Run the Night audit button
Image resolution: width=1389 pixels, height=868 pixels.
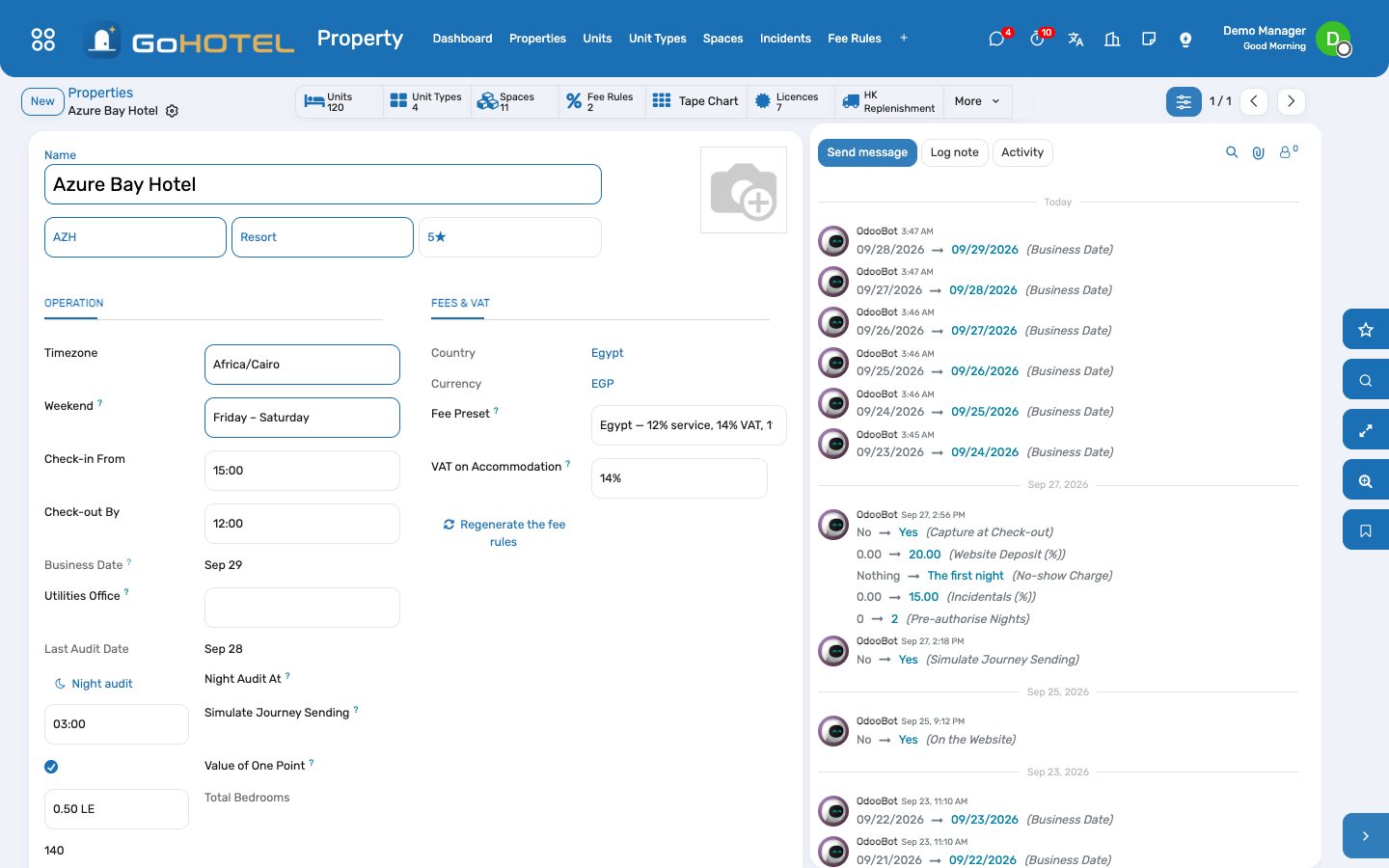(x=94, y=684)
